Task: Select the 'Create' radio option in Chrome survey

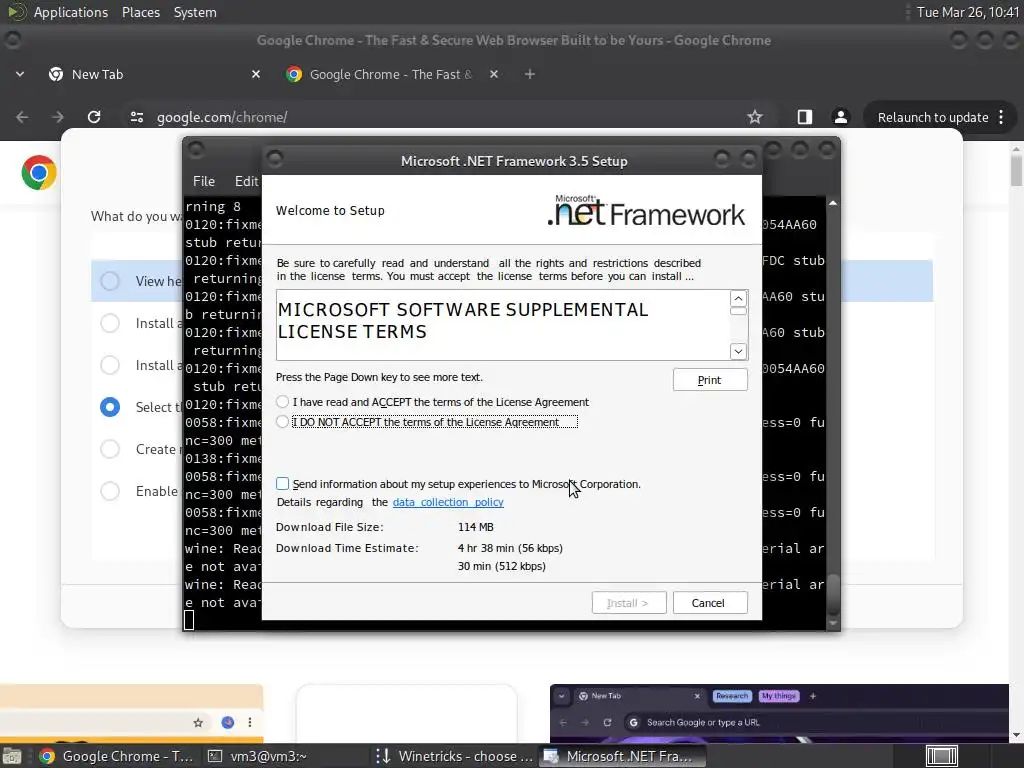Action: point(110,449)
